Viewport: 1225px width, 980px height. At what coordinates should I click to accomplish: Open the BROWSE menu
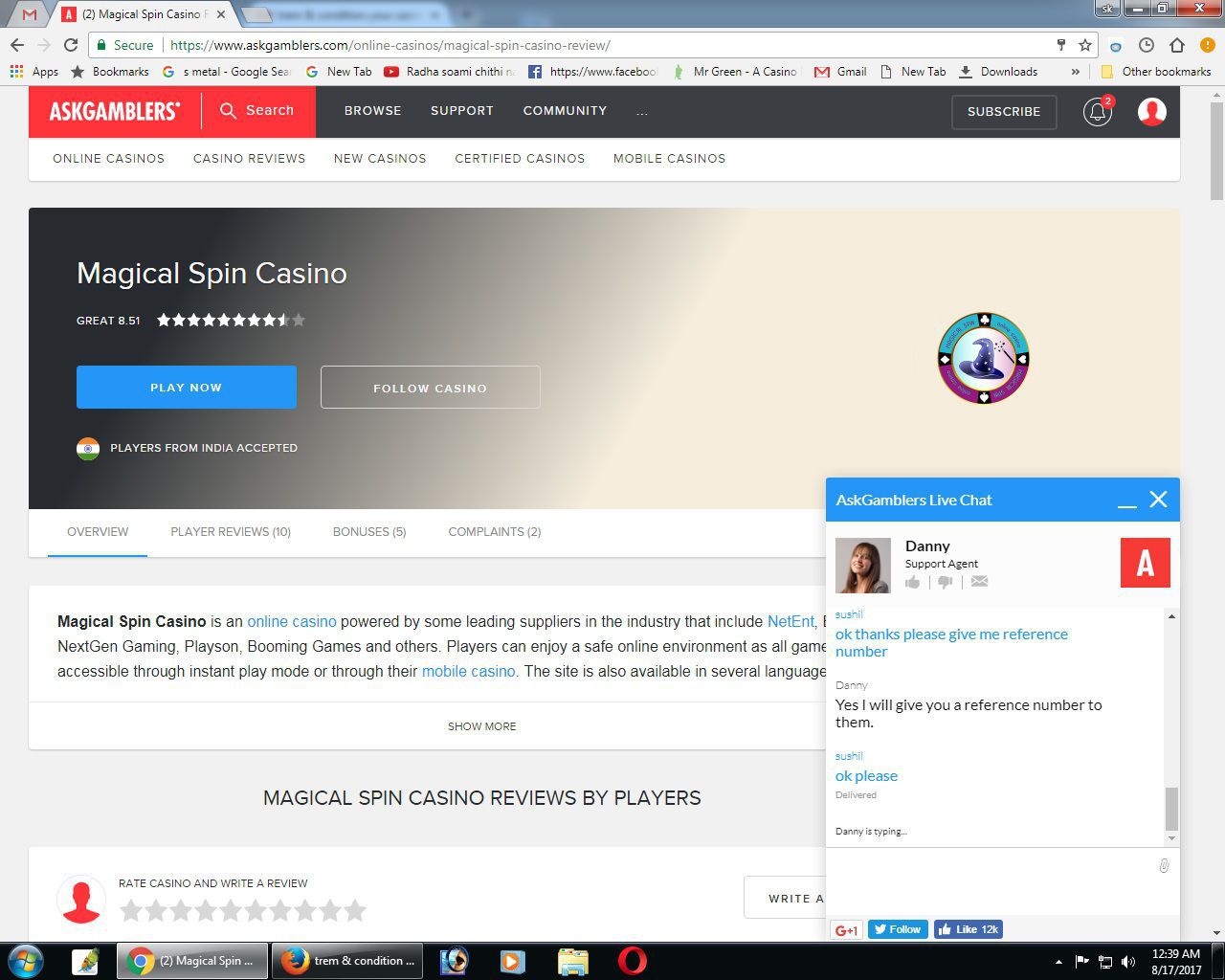373,111
